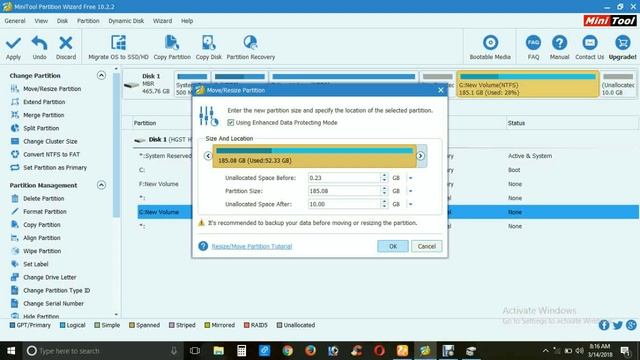Click the Discard X icon
The width and height of the screenshot is (640, 360).
(x=66, y=43)
